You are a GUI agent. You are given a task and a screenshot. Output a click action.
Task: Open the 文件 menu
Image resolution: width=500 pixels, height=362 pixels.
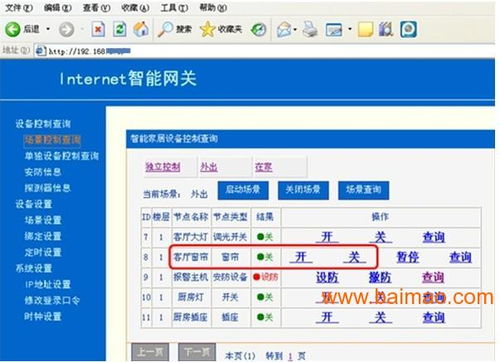(19, 8)
